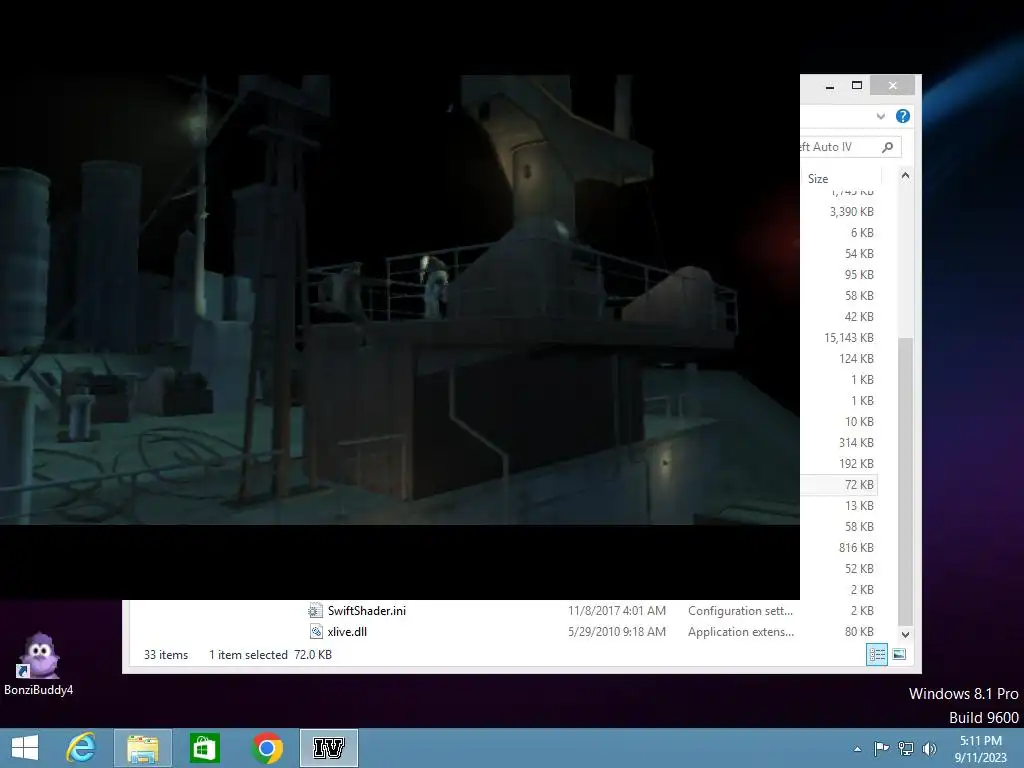This screenshot has width=1024, height=768.
Task: Click Configuration settings type for SwiftShader.ini
Action: 740,611
